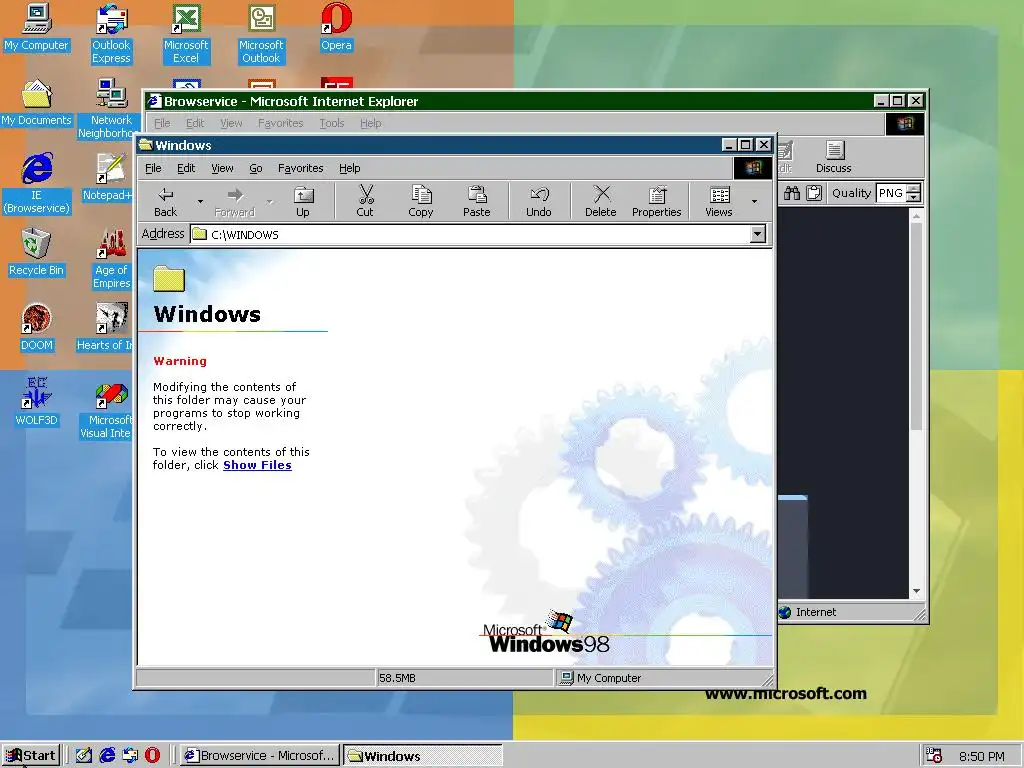Viewport: 1024px width, 768px height.
Task: Select the Network Neighborhood desktop icon
Action: [108, 108]
